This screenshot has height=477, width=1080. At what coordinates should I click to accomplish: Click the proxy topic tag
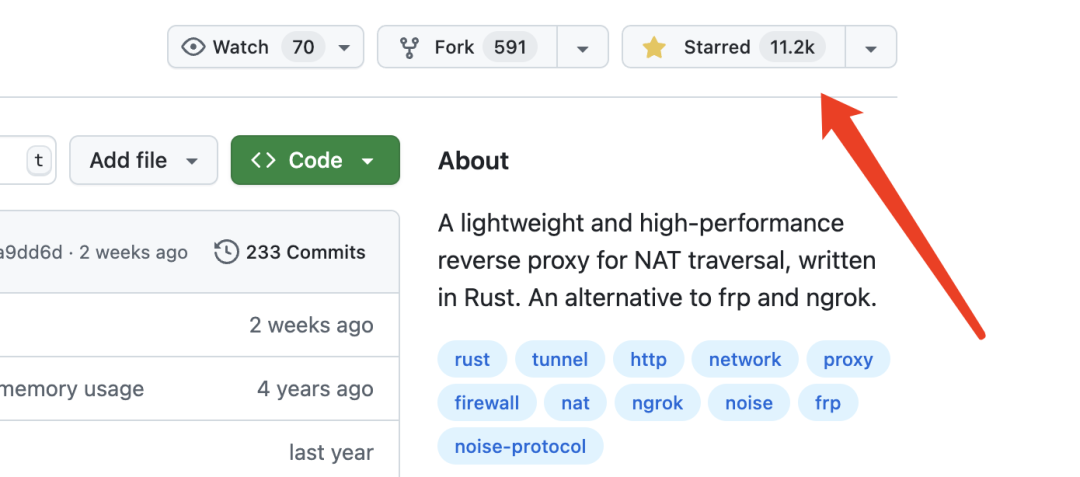848,360
